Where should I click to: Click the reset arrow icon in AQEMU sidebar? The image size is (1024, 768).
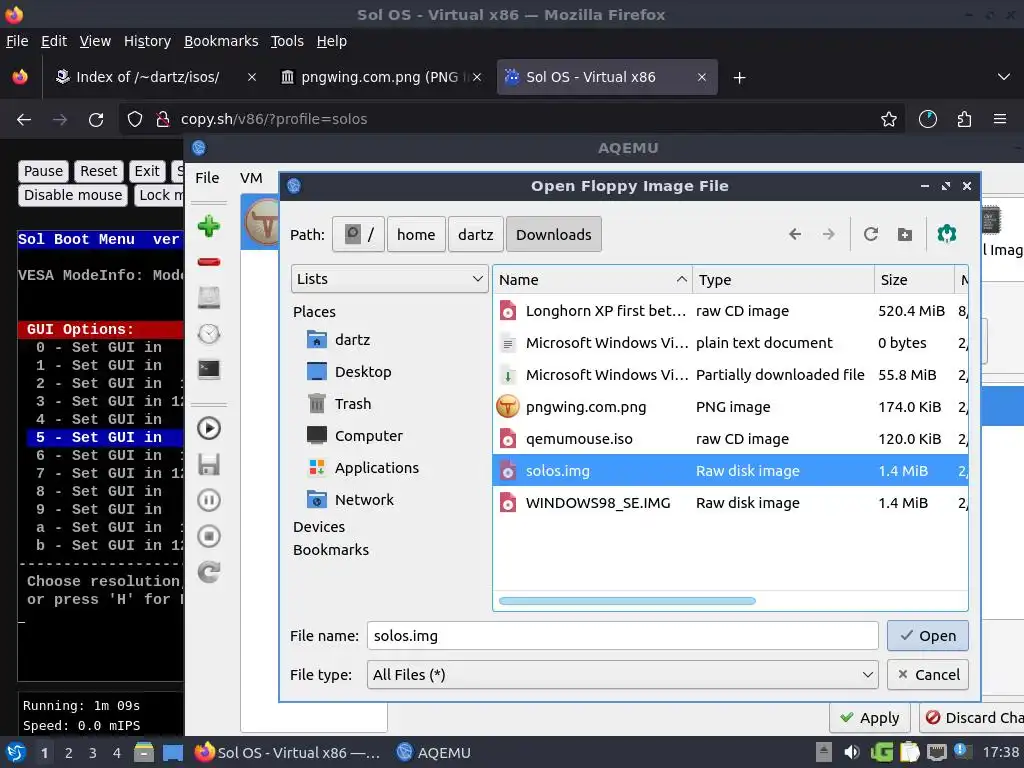(209, 572)
